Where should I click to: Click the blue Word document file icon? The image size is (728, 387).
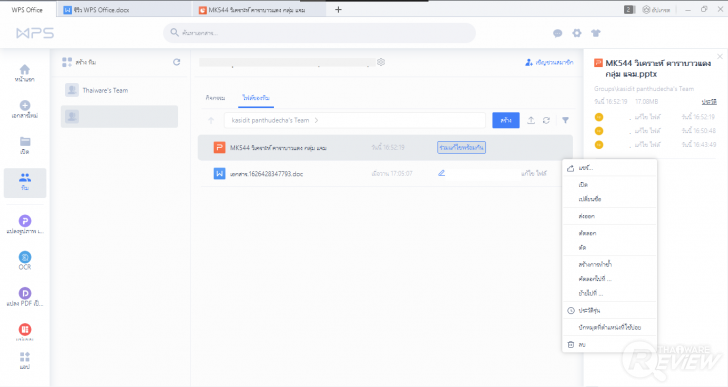(219, 174)
